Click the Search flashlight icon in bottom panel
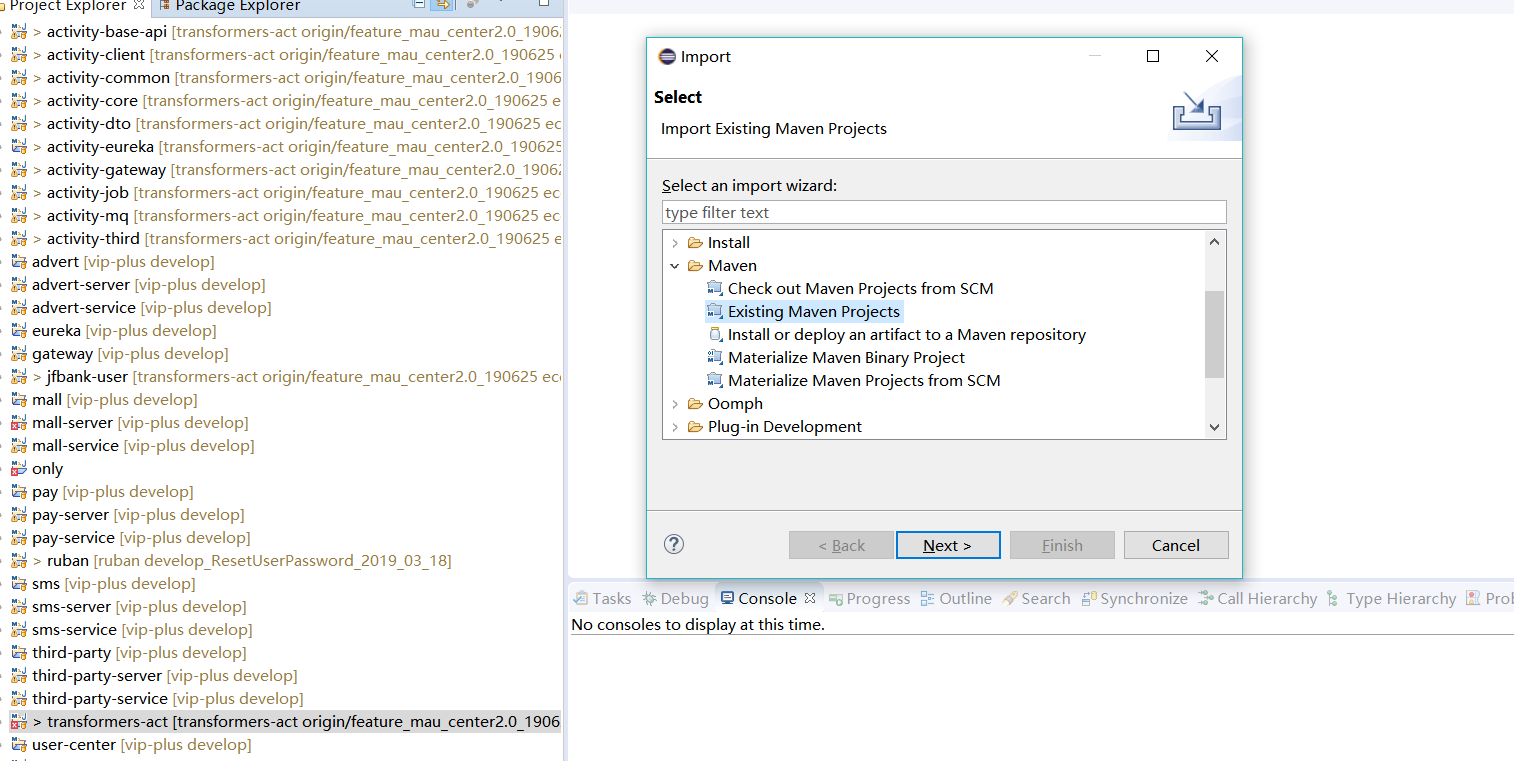The image size is (1514, 761). [x=1010, y=599]
